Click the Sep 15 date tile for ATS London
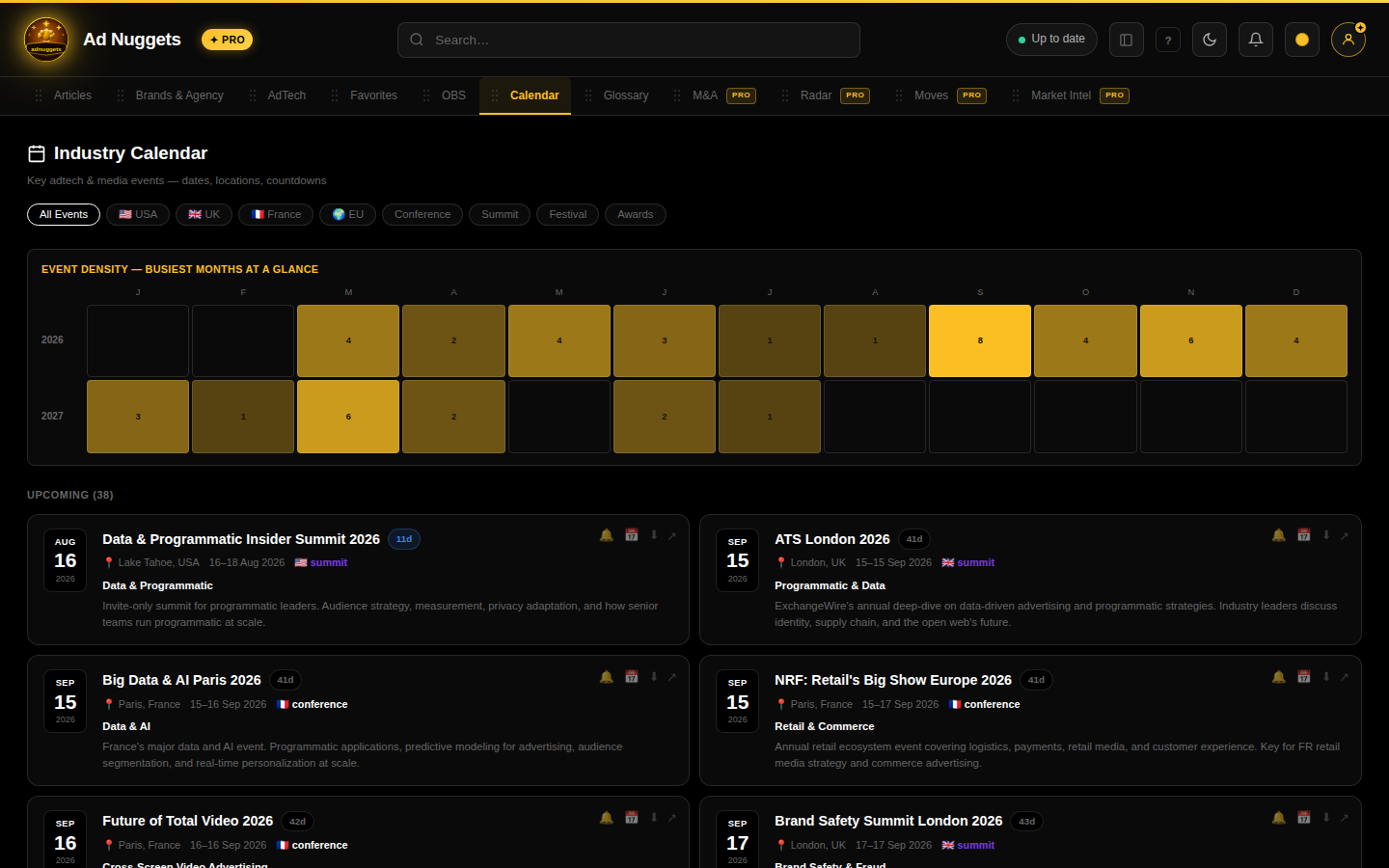The image size is (1389, 868). [738, 560]
